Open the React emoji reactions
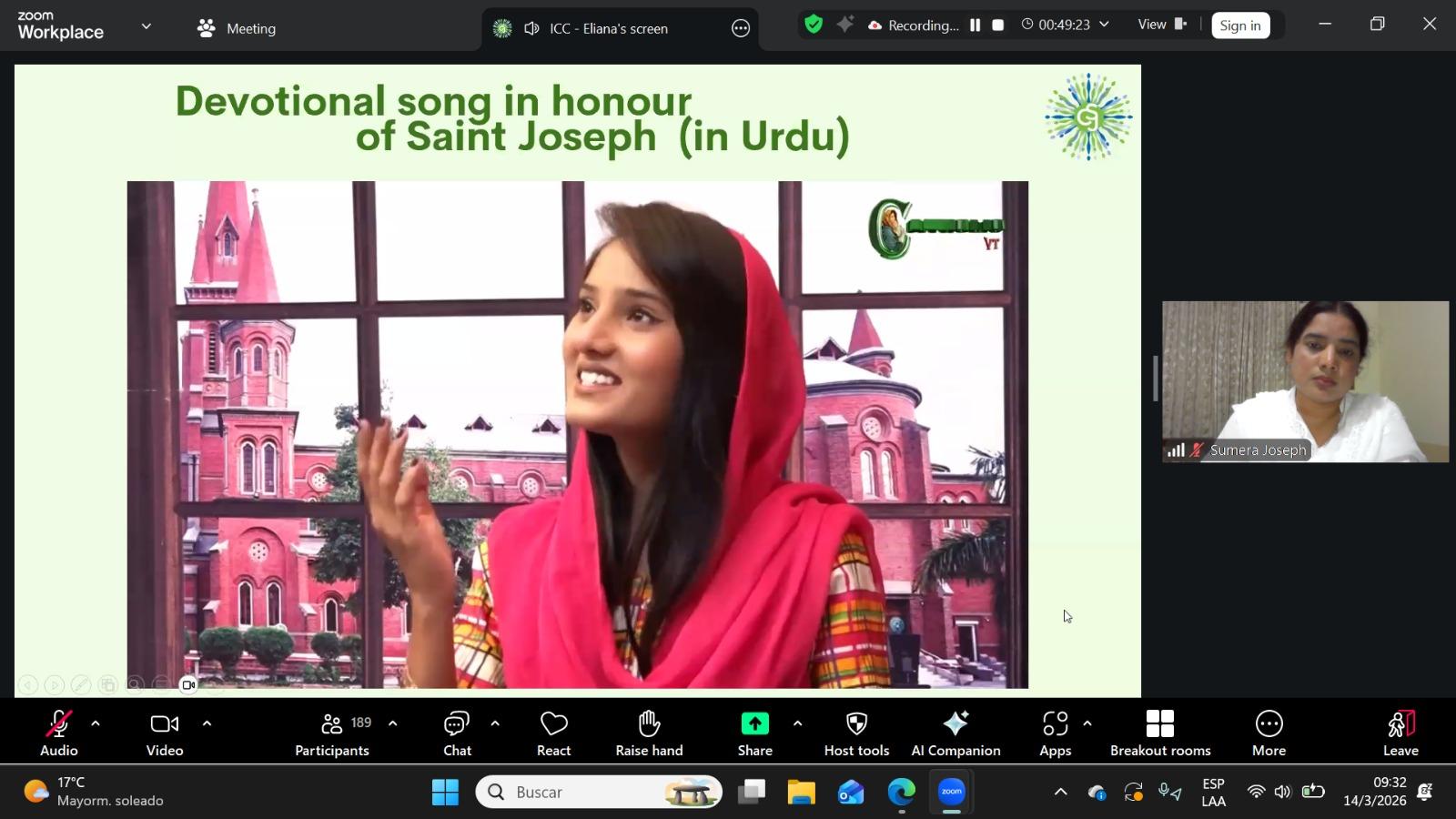The image size is (1456, 819). tap(553, 733)
